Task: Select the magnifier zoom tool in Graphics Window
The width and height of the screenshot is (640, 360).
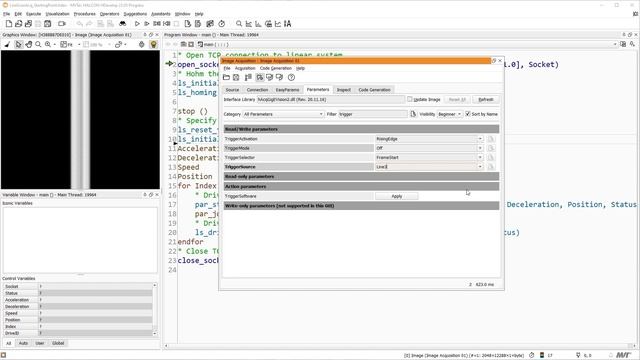Action: [x=38, y=44]
